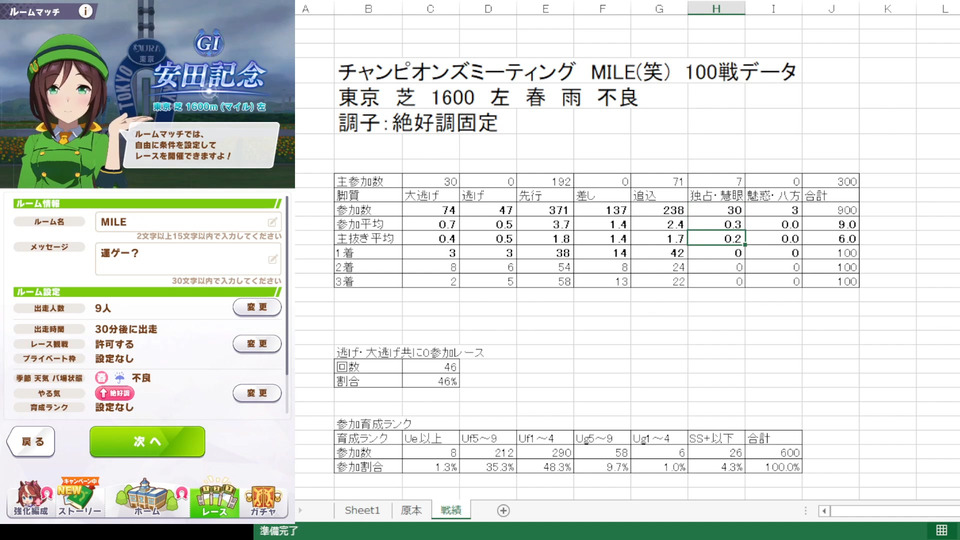The height and width of the screenshot is (540, 960).
Task: Switch to 原本 sheet tab
Action: coord(411,510)
